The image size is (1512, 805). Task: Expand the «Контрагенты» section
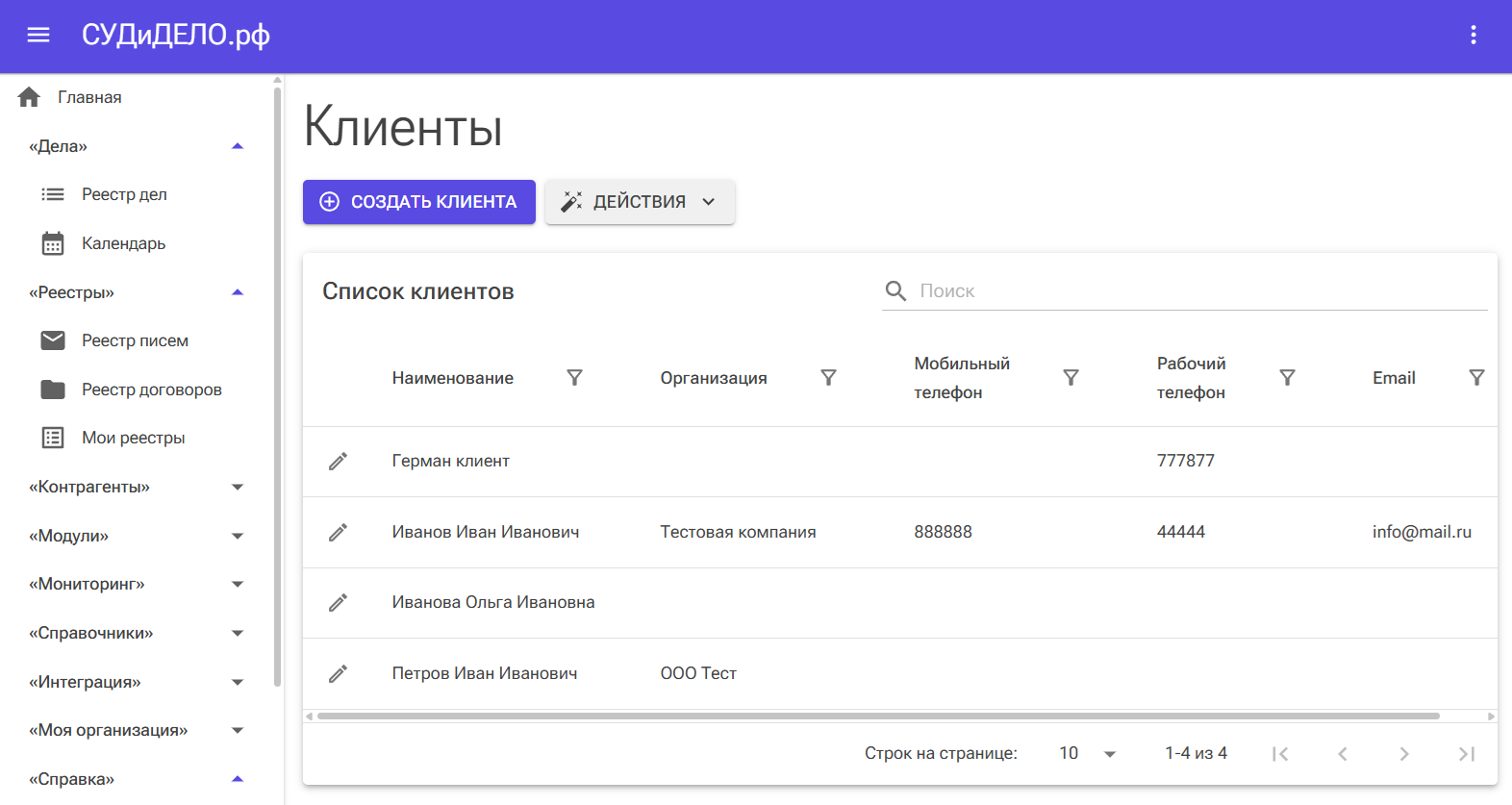coord(238,488)
